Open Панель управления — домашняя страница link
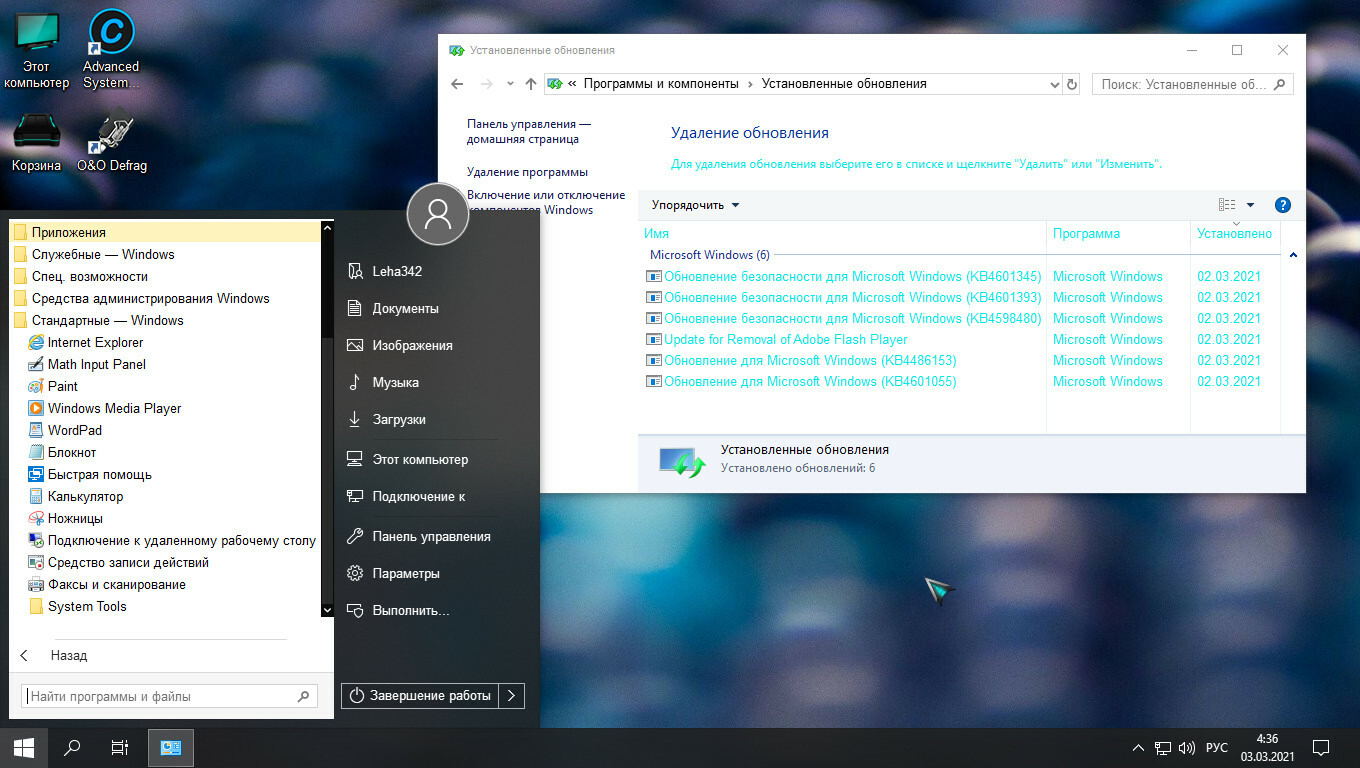The image size is (1360, 768). [529, 132]
